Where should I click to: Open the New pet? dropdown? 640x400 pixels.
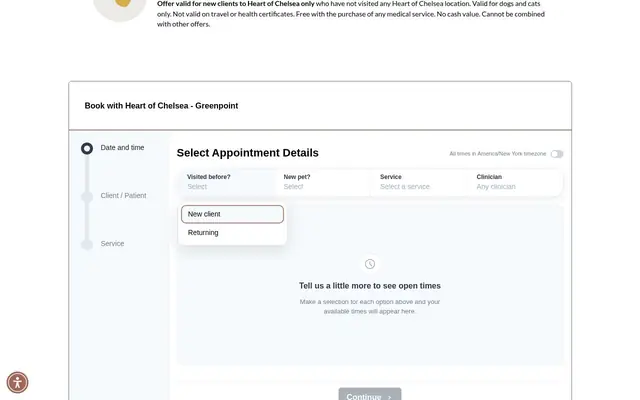(x=323, y=182)
